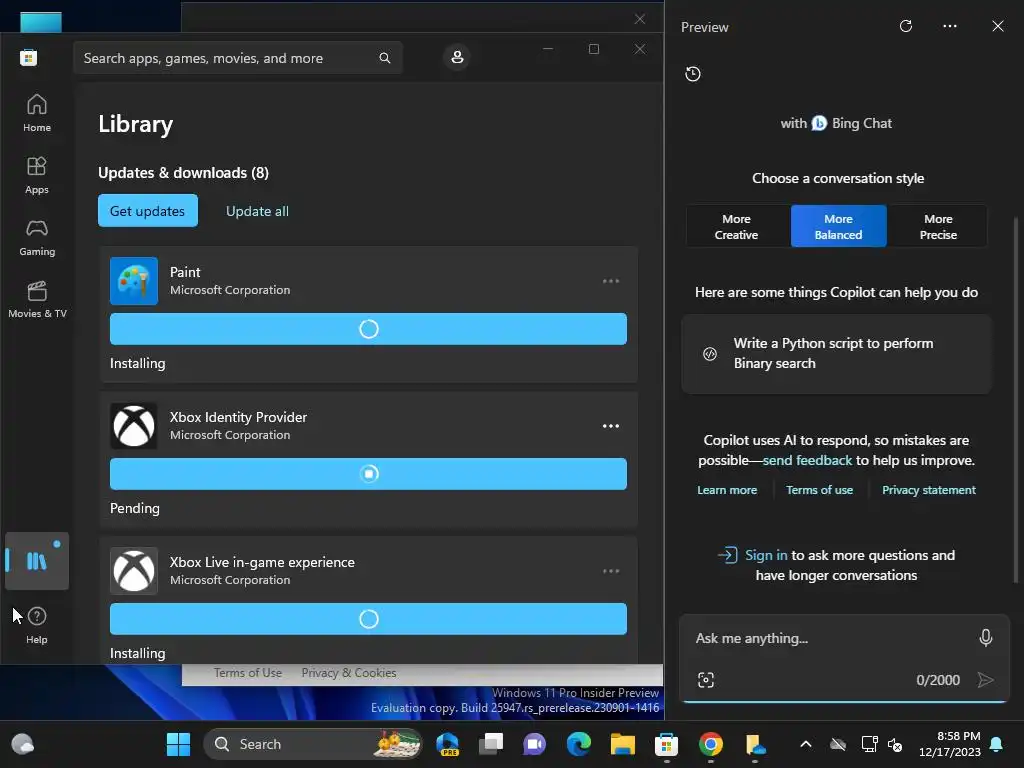This screenshot has width=1024, height=768.
Task: Click the Paint installing progress bar
Action: tap(368, 328)
